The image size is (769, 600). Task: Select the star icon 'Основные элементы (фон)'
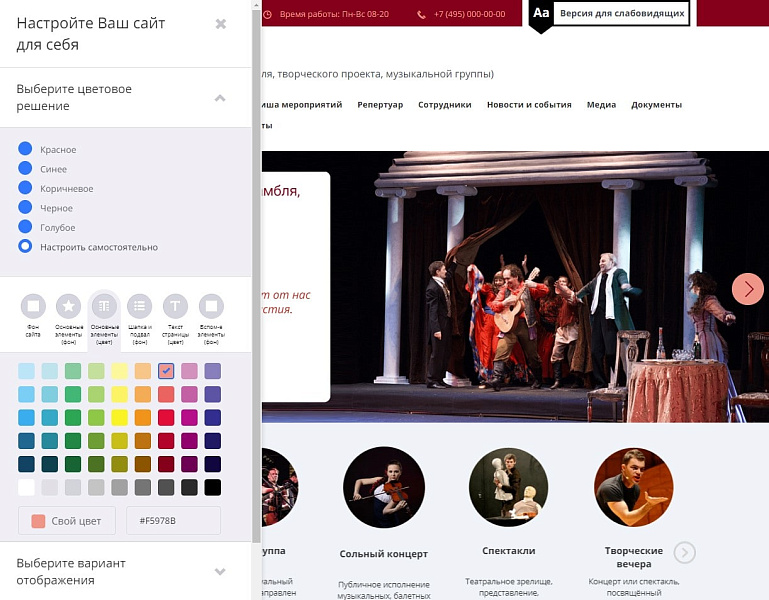[x=69, y=306]
